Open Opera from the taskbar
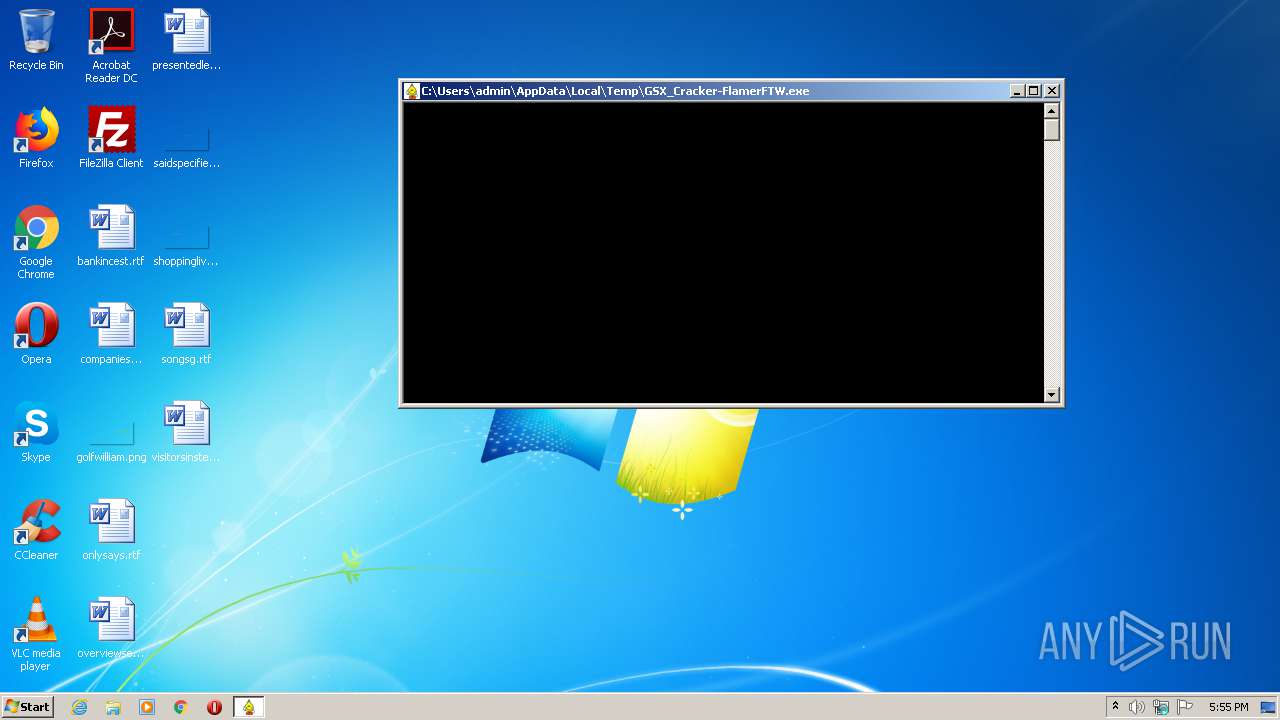The height and width of the screenshot is (720, 1280). point(214,707)
